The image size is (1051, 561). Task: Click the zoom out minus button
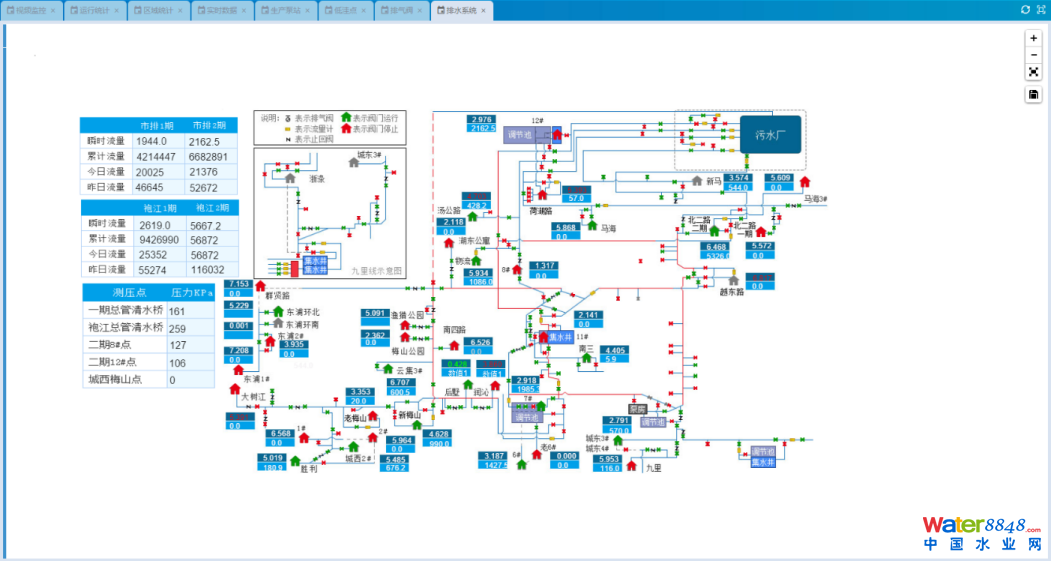[1034, 55]
